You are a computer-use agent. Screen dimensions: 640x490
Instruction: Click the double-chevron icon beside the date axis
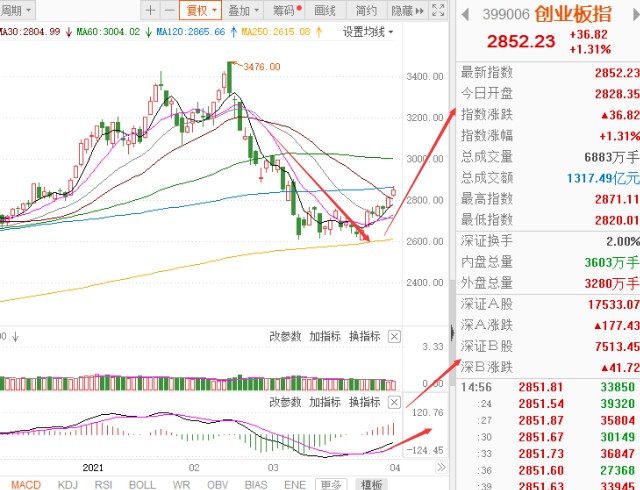[441, 467]
